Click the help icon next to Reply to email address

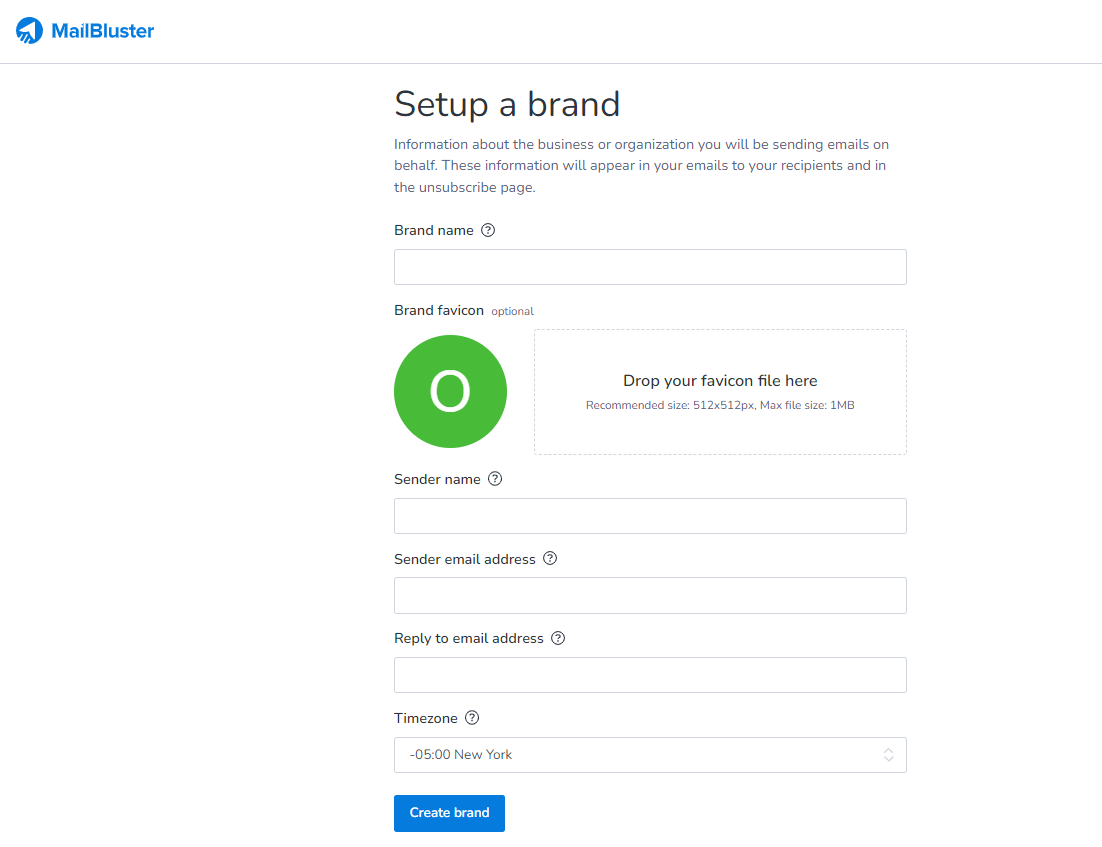coord(558,638)
